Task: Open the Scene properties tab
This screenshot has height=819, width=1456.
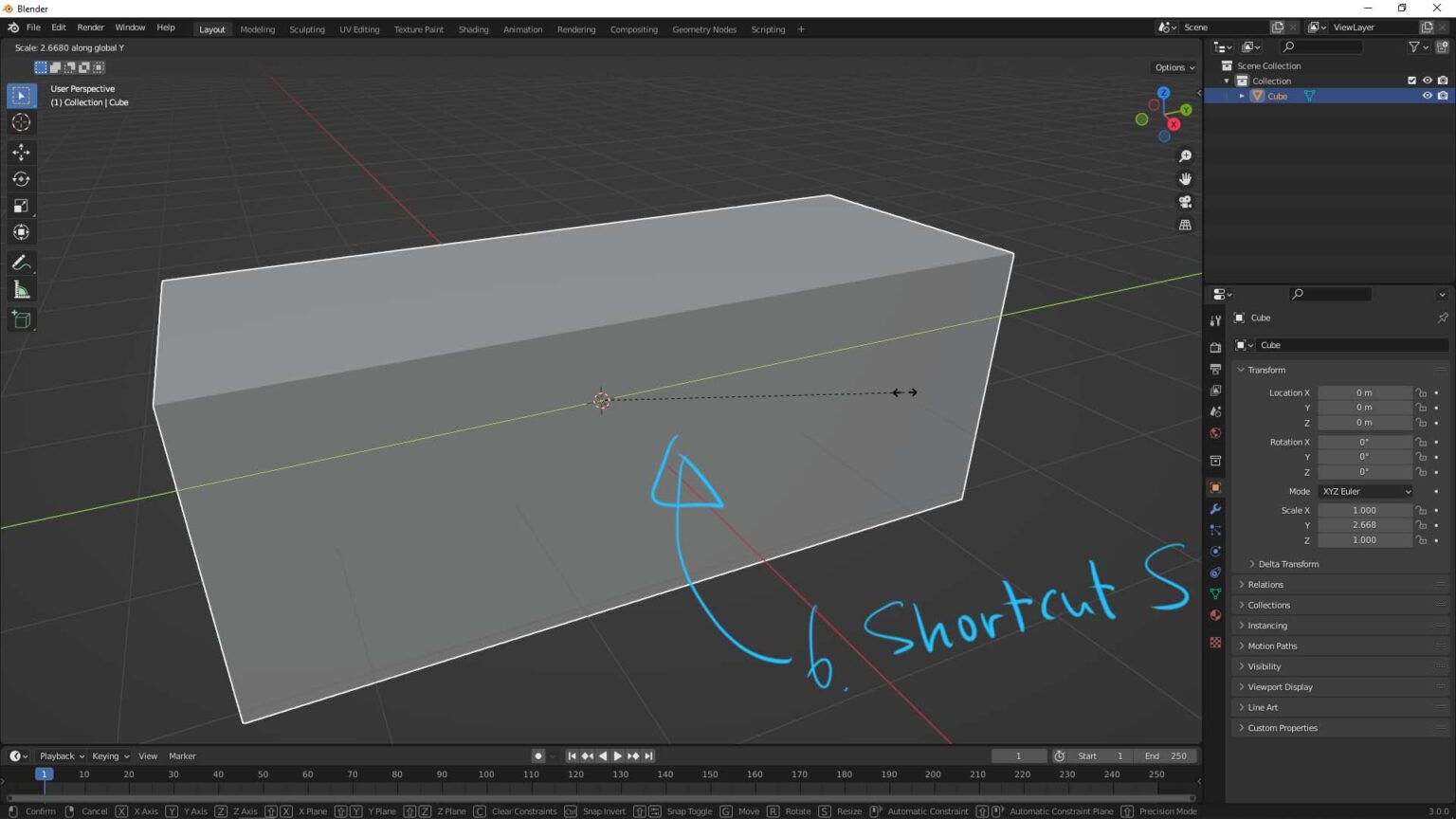Action: click(x=1215, y=411)
